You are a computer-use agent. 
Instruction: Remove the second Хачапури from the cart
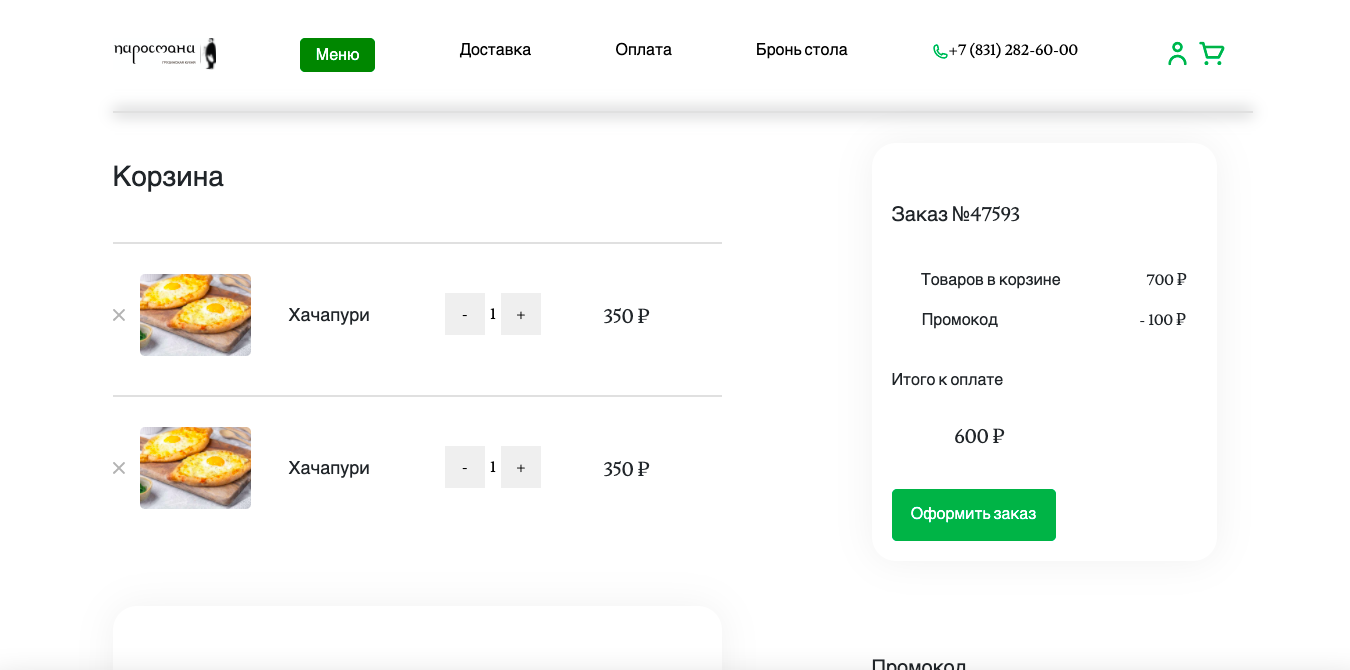(x=119, y=468)
